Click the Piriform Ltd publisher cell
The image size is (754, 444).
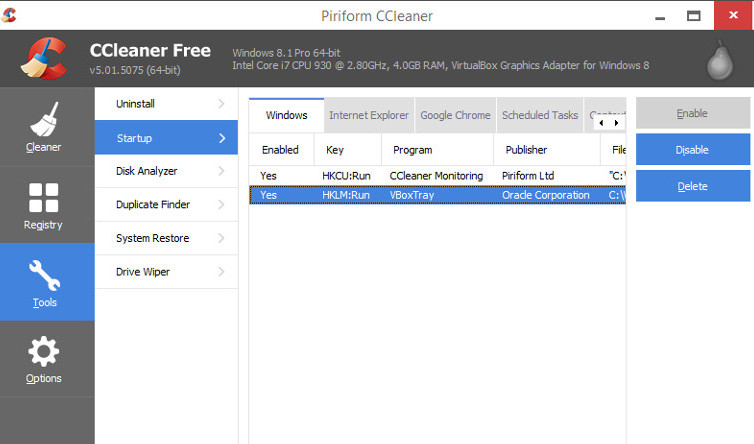pyautogui.click(x=528, y=176)
